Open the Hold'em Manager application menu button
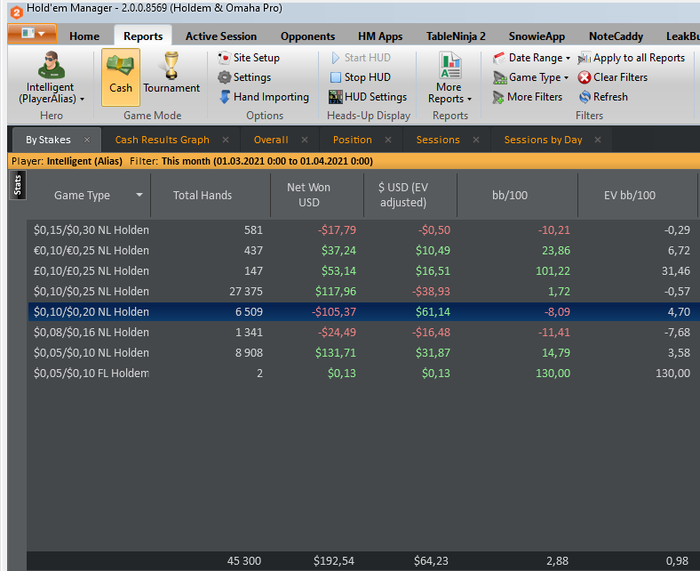 pyautogui.click(x=32, y=33)
